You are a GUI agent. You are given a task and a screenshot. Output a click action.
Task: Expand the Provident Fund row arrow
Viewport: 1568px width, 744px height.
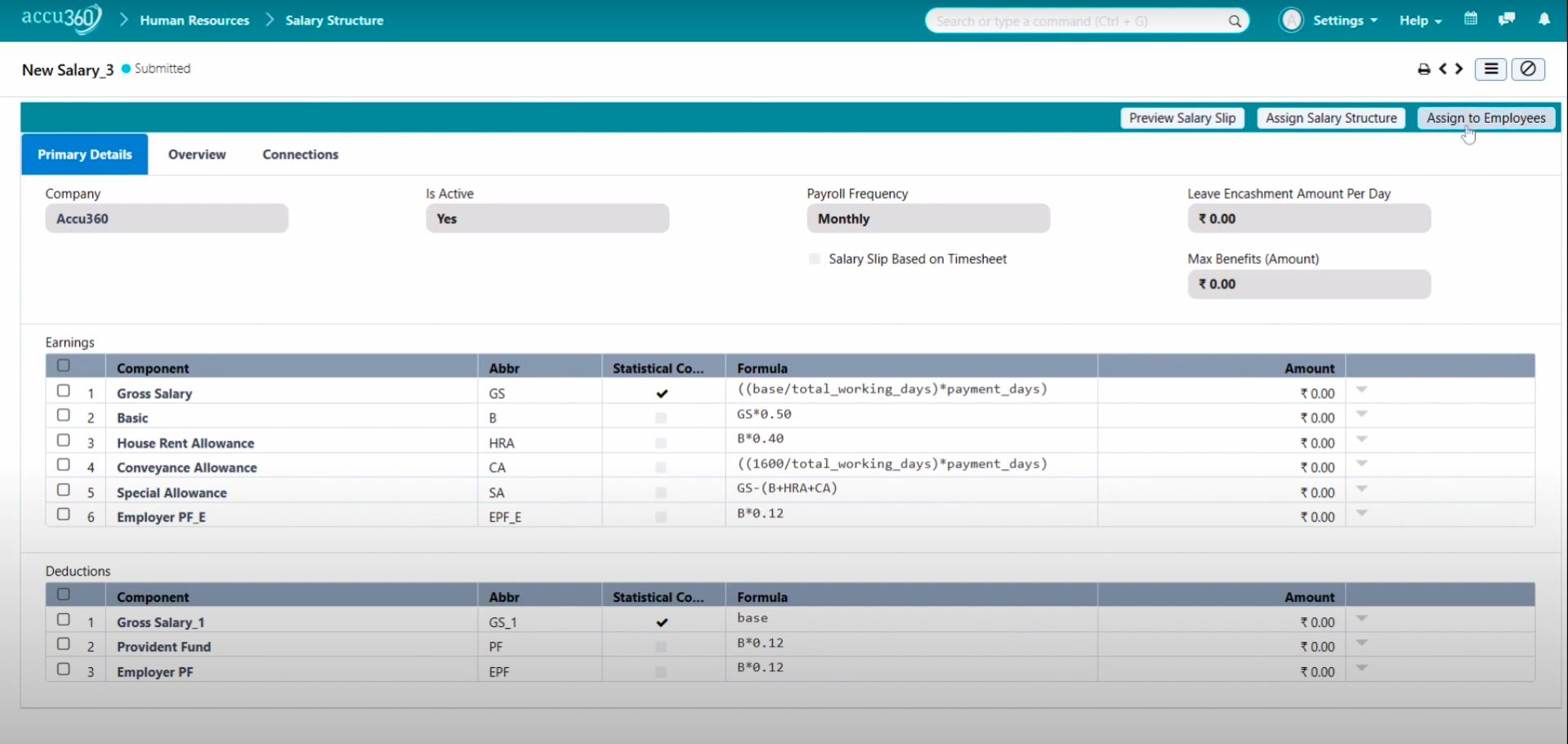coord(1361,643)
